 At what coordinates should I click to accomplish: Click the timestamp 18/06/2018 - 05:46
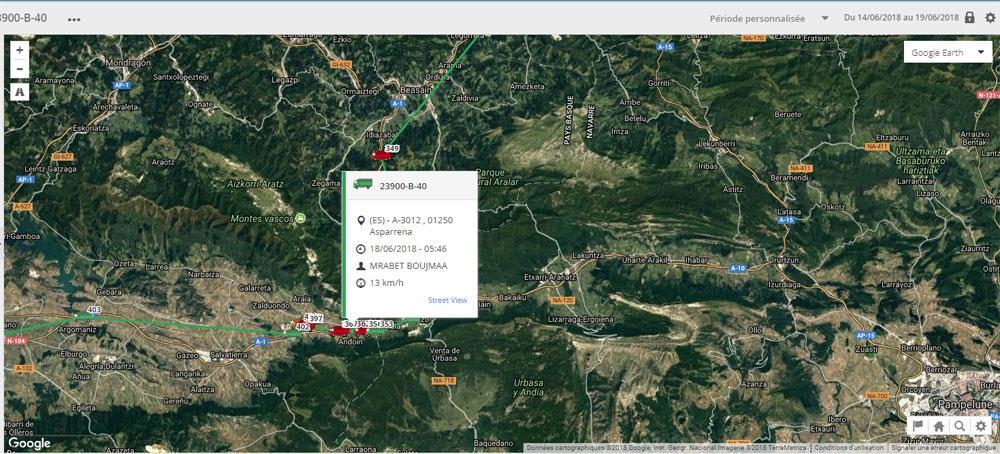[x=408, y=249]
